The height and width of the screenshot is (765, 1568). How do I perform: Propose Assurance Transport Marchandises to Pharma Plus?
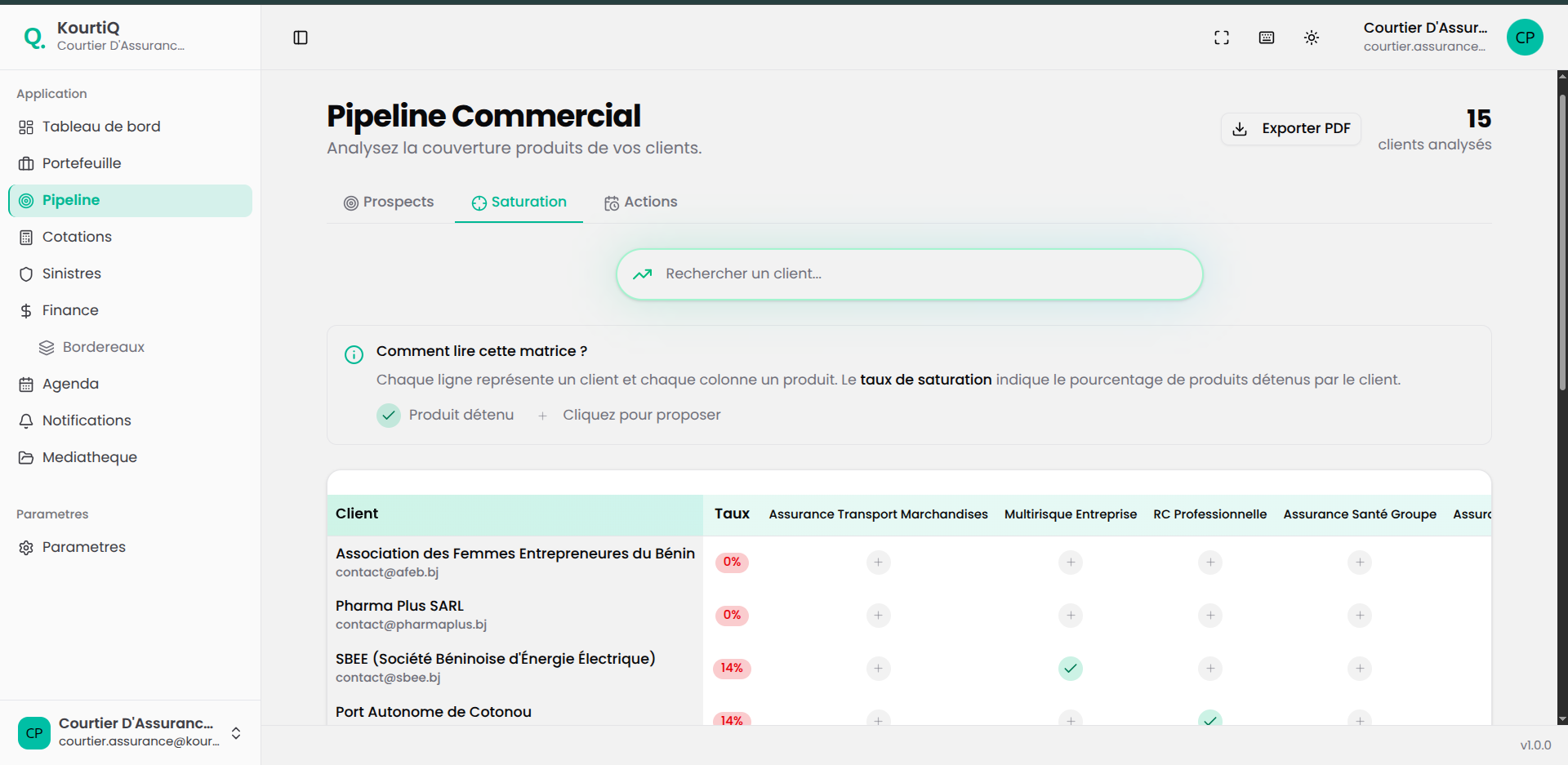(878, 616)
